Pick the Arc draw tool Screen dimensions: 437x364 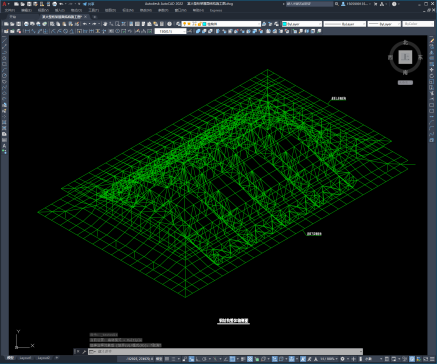(x=4, y=70)
